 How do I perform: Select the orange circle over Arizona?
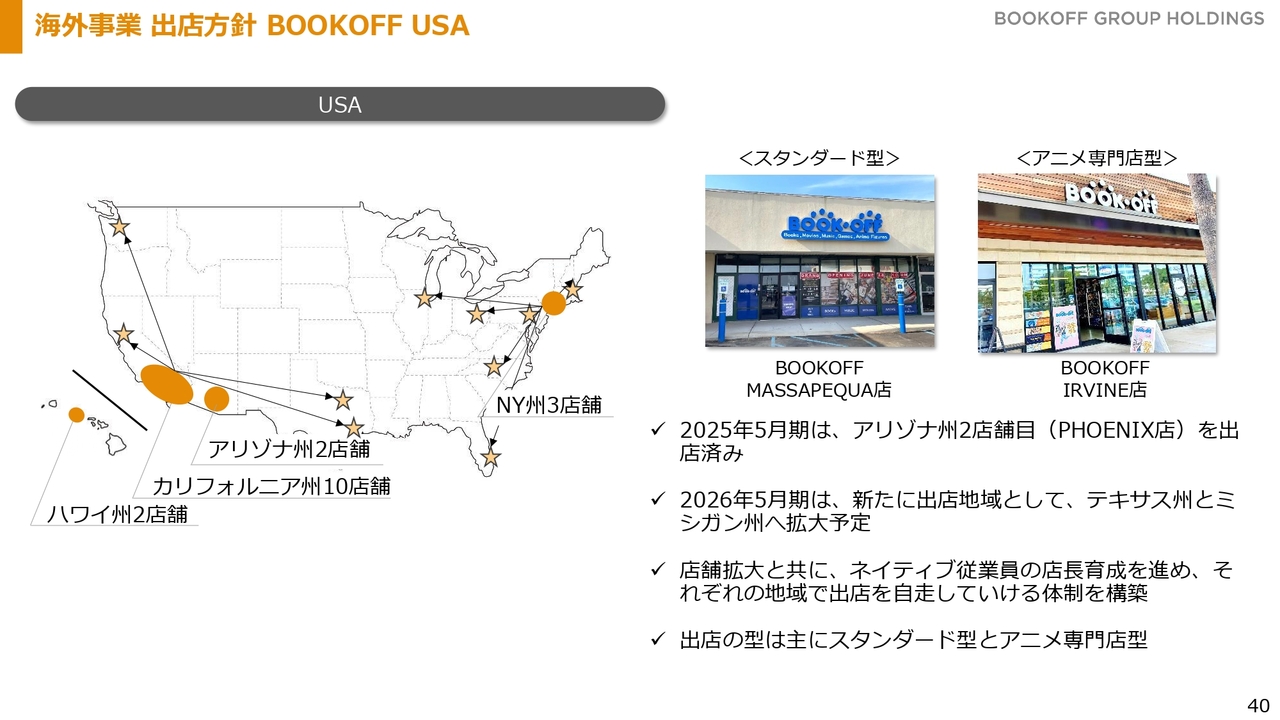tap(217, 398)
